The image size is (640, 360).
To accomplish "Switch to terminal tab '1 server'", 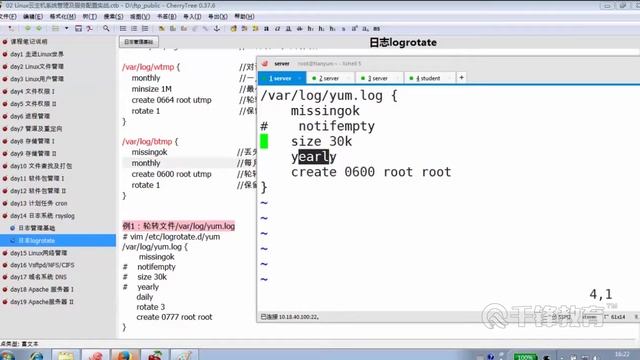I will pyautogui.click(x=282, y=78).
